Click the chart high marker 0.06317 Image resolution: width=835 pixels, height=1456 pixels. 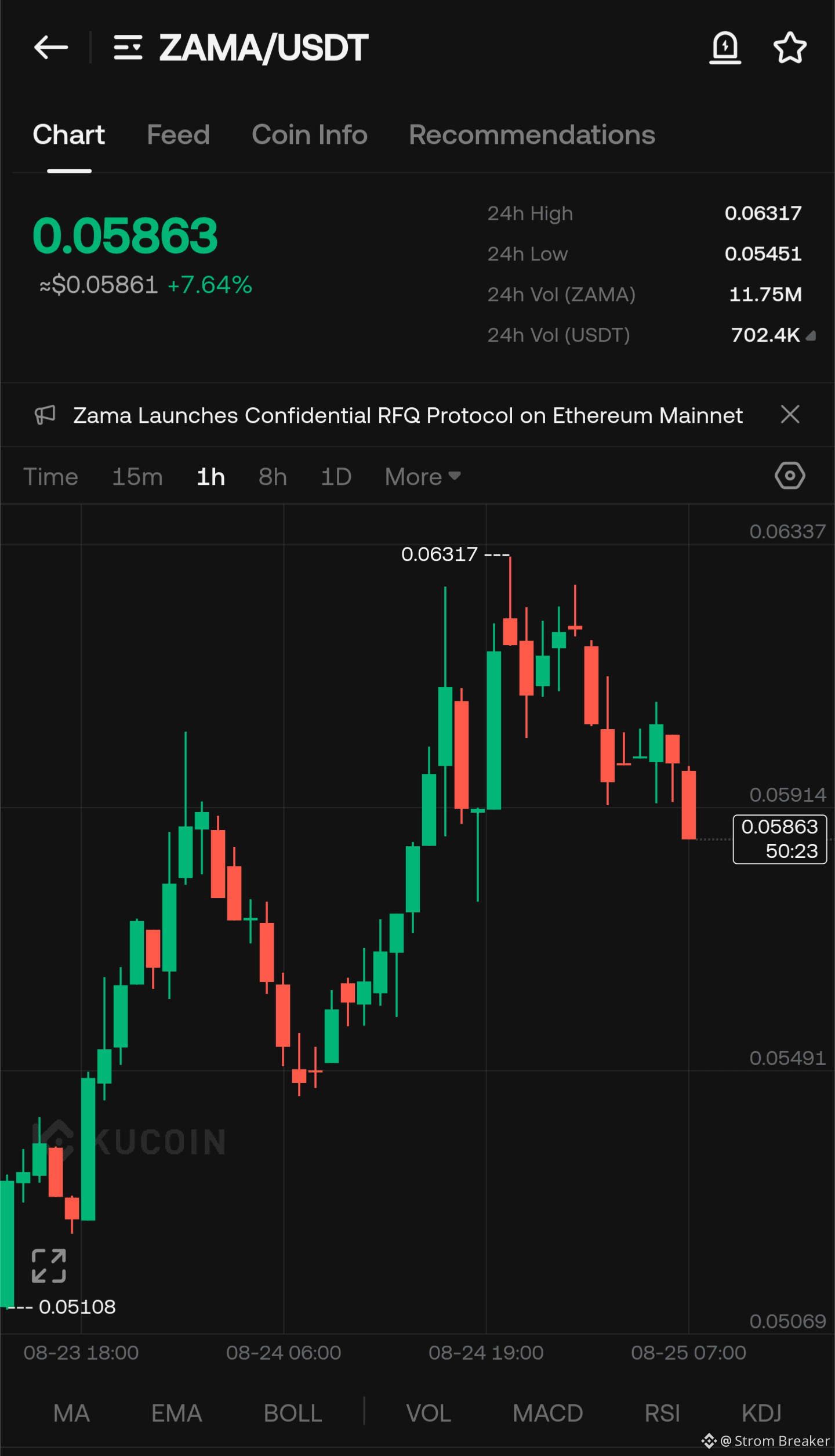click(440, 554)
